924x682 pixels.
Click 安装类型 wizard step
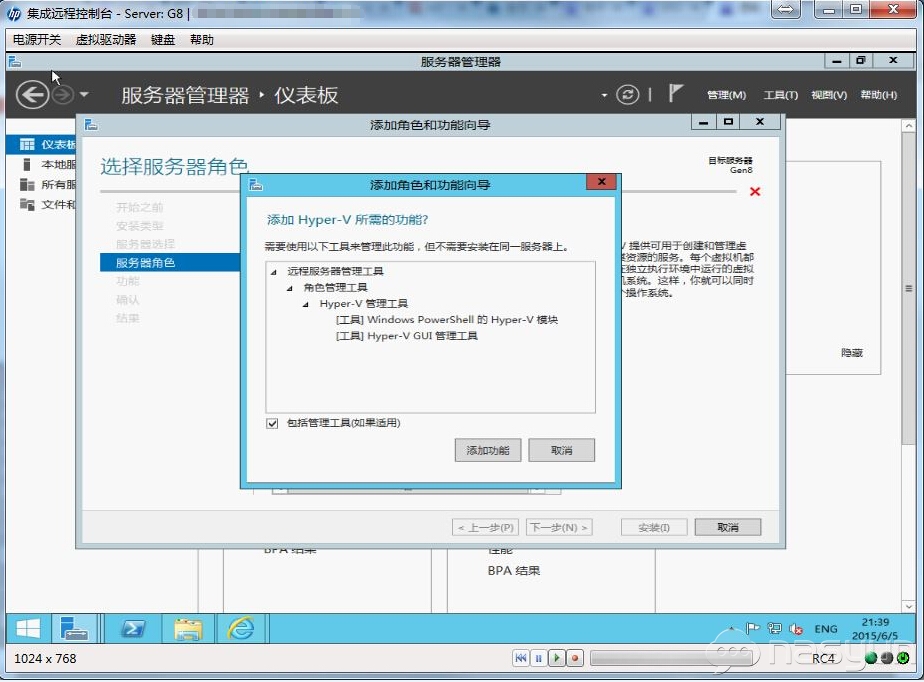[140, 226]
